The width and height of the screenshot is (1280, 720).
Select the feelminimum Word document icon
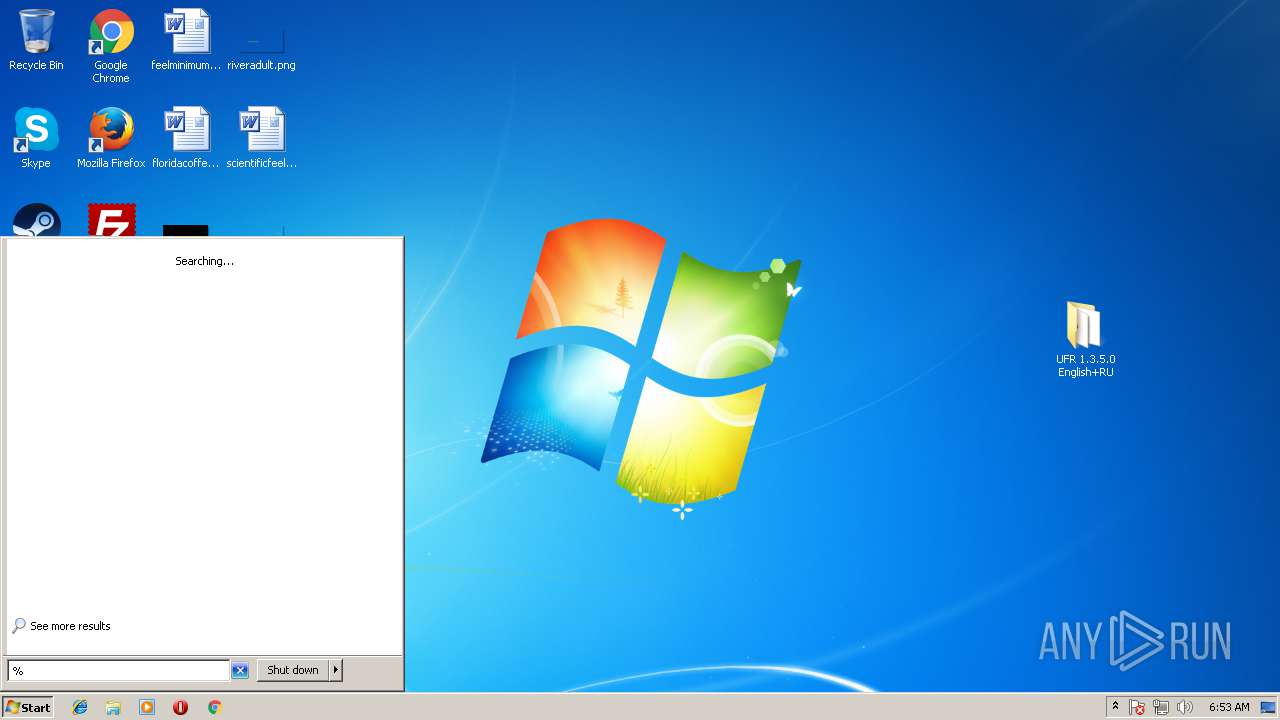tap(186, 40)
